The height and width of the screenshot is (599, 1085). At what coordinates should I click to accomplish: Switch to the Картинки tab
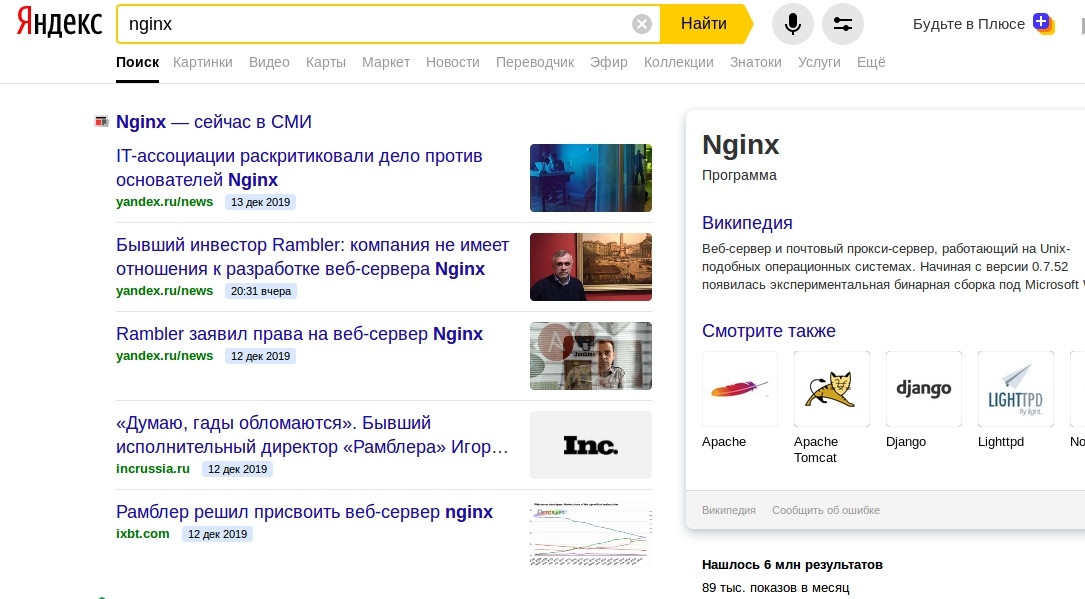pyautogui.click(x=202, y=62)
